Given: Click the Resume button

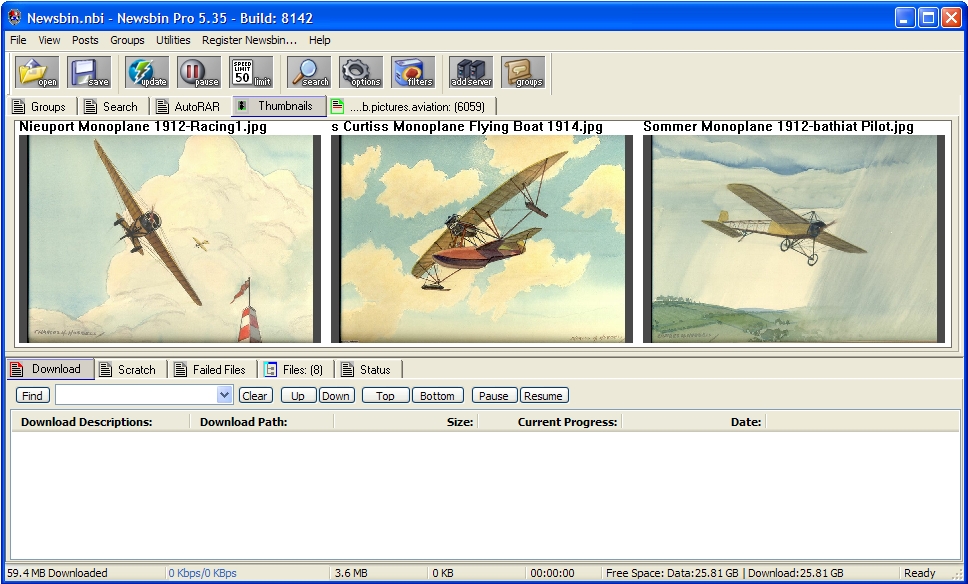Looking at the screenshot, I should click(x=544, y=396).
